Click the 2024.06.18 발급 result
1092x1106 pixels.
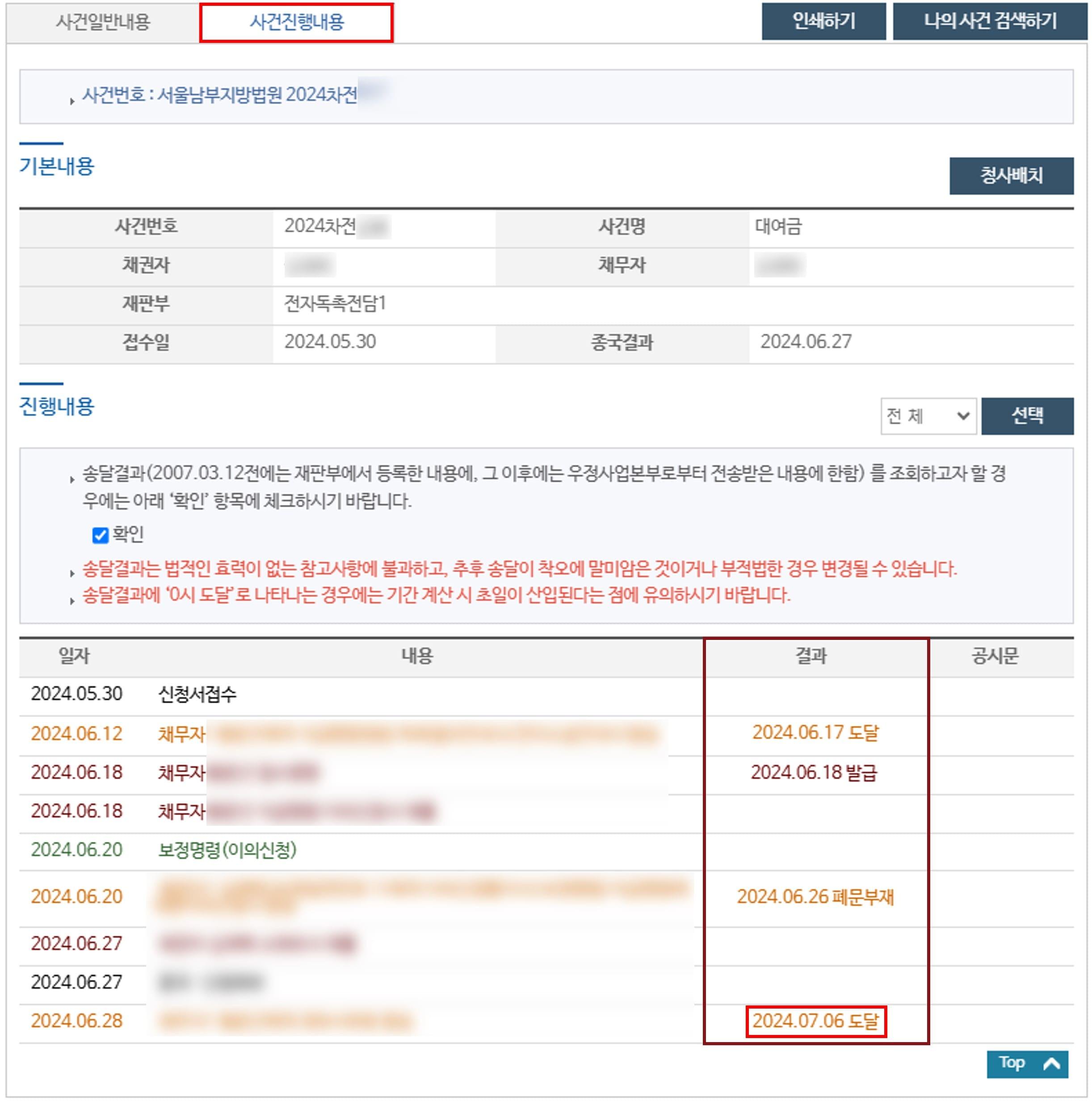tap(814, 772)
